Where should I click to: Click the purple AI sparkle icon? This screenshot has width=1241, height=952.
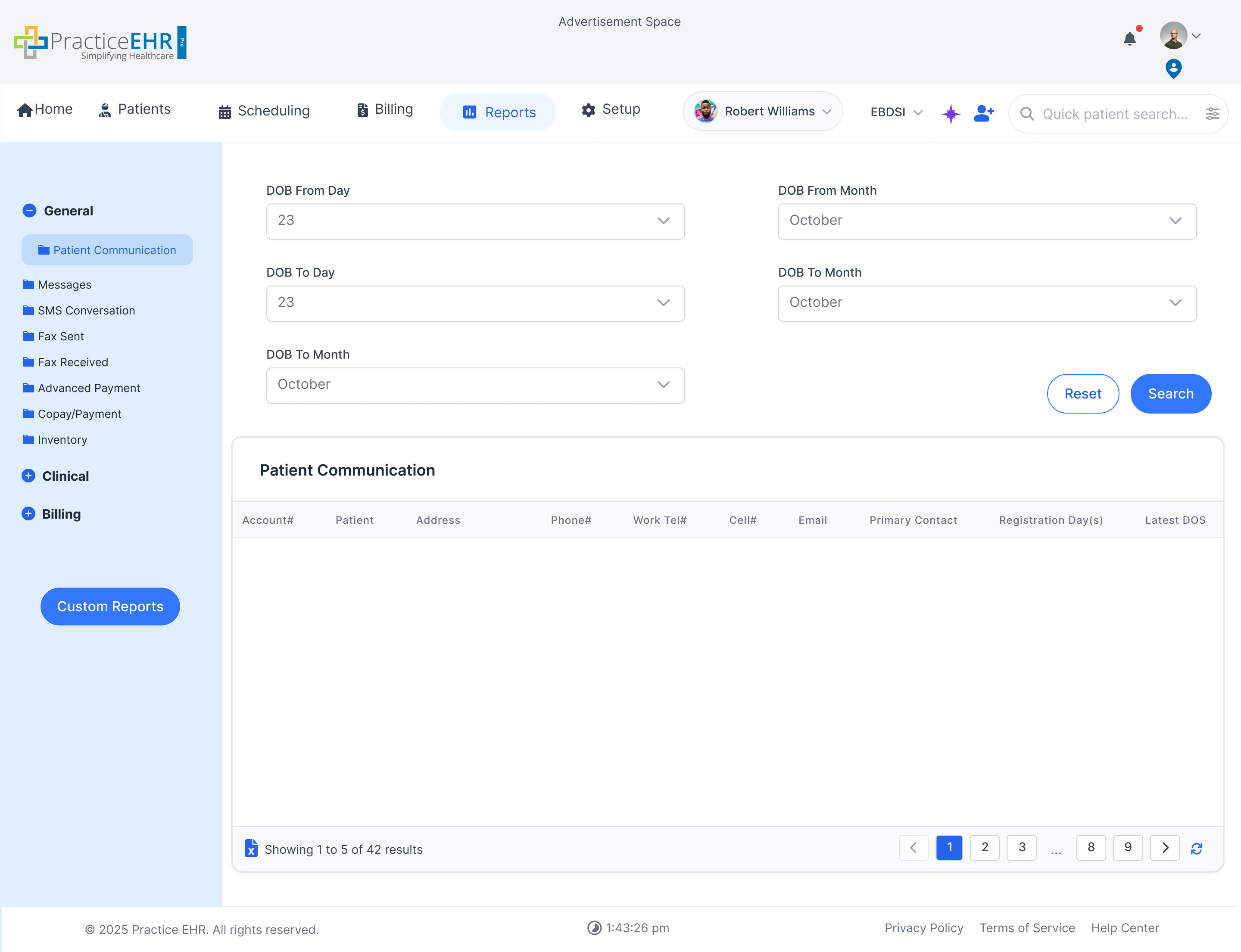951,113
